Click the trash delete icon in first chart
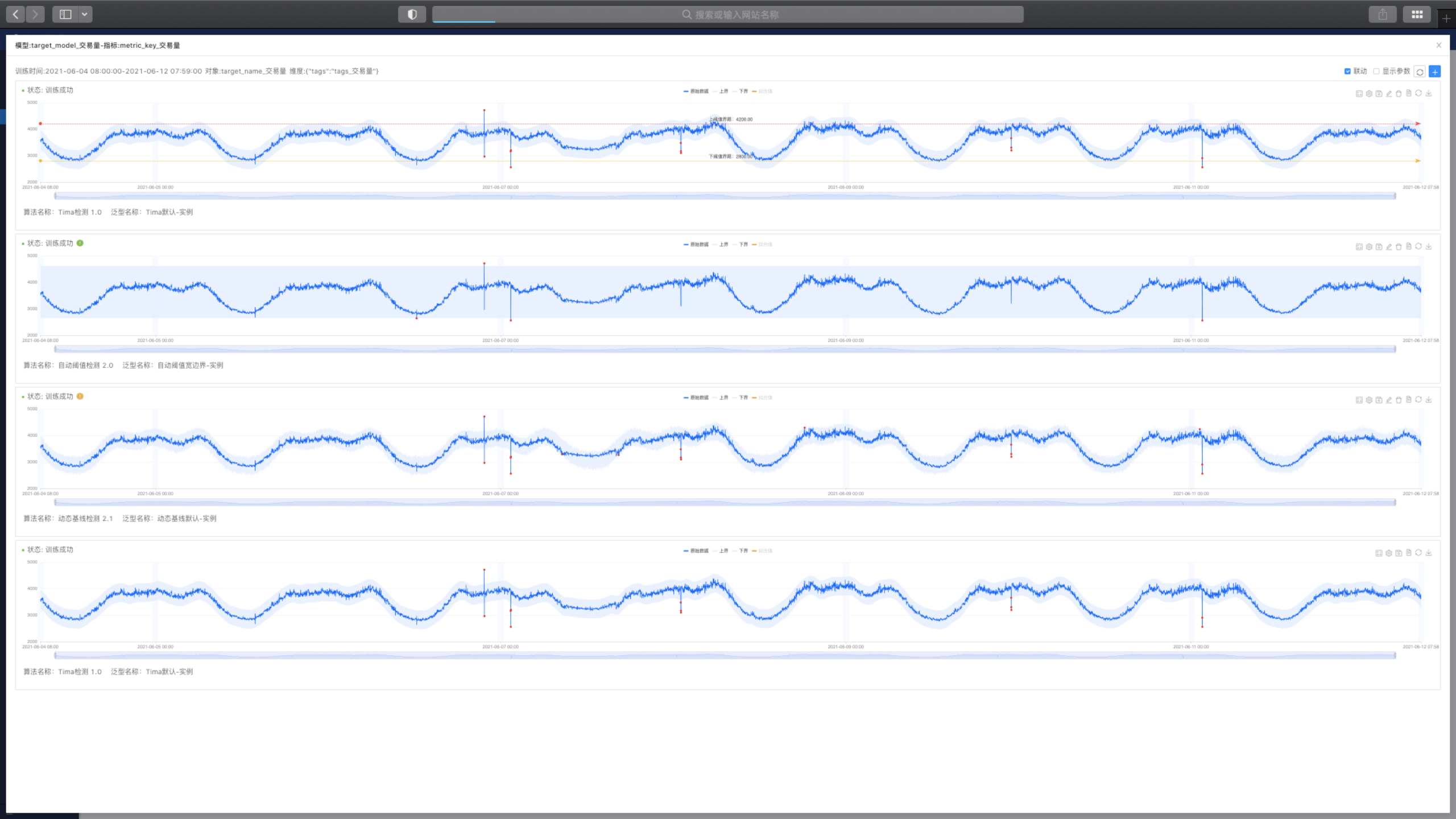Screen dimensions: 1456x819 tap(1399, 93)
